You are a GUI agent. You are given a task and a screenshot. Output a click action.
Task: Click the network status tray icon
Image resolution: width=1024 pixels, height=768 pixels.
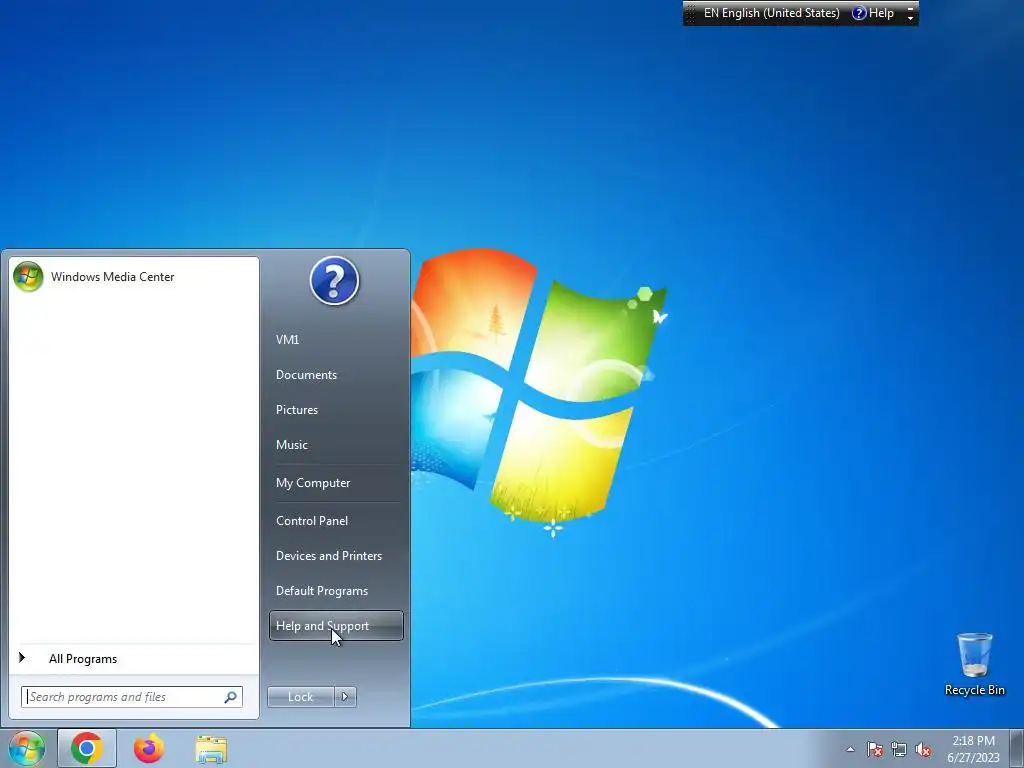[899, 749]
